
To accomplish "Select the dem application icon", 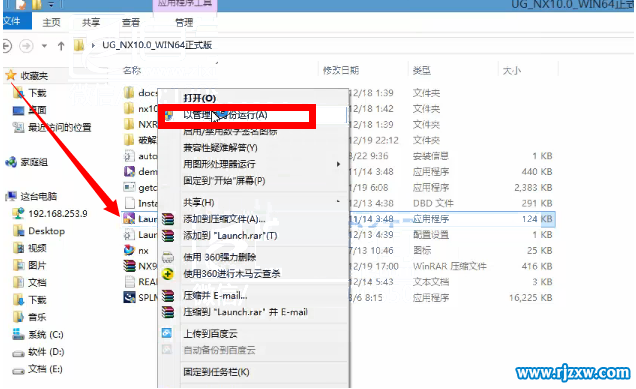I will pos(129,172).
